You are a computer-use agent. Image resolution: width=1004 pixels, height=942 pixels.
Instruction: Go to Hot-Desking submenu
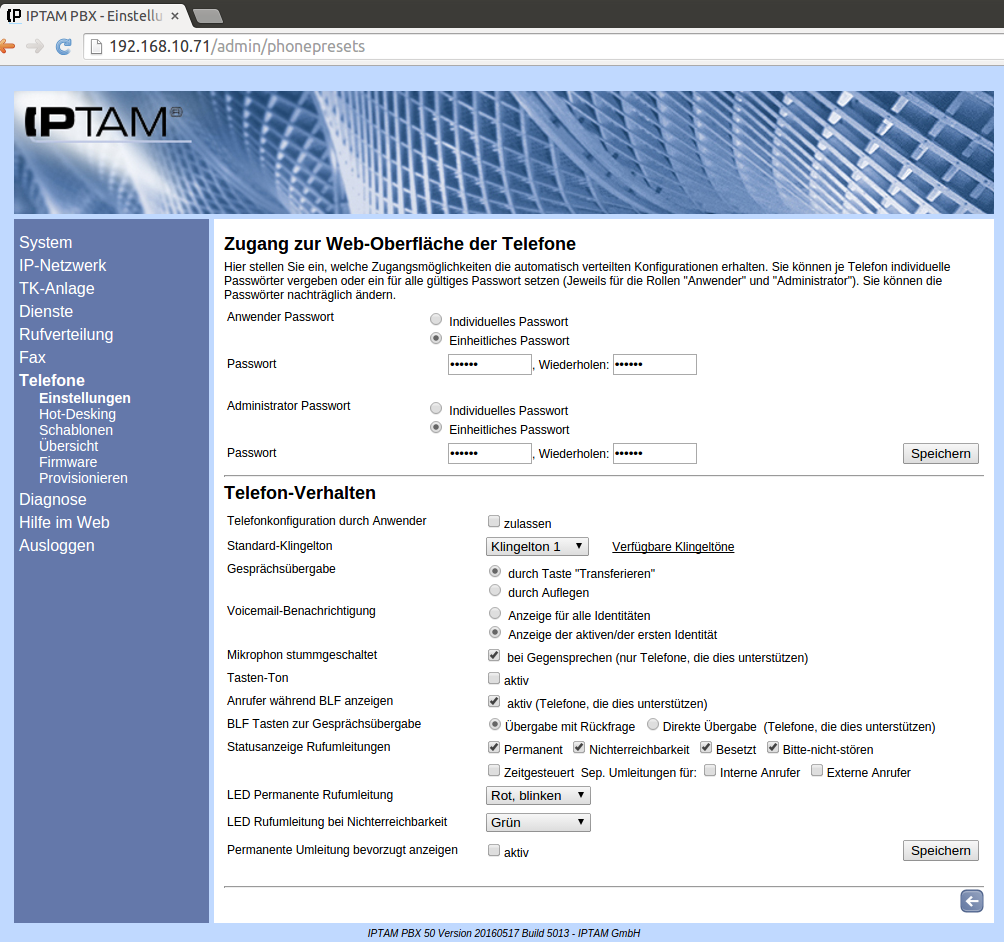pos(77,414)
